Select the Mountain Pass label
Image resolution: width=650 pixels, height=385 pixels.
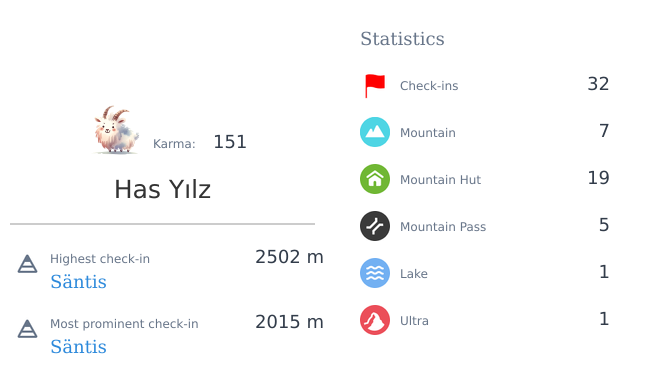pyautogui.click(x=443, y=227)
